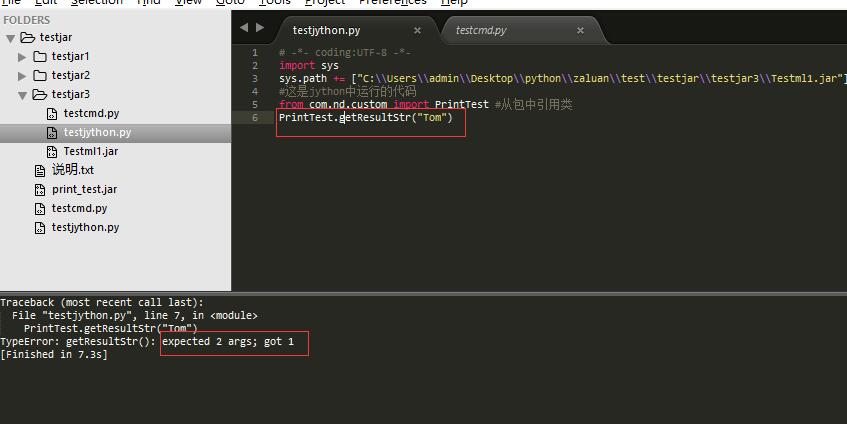The image size is (847, 424).
Task: Open the Goto menu
Action: [x=230, y=2]
